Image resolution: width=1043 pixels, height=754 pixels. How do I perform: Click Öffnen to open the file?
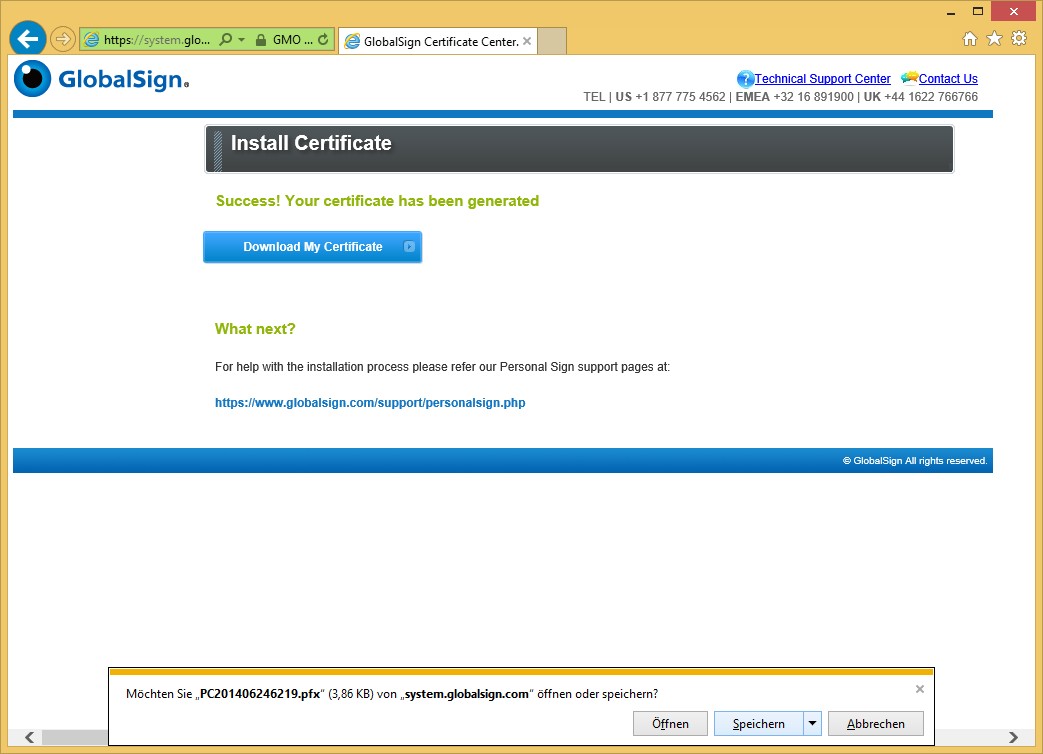[670, 723]
